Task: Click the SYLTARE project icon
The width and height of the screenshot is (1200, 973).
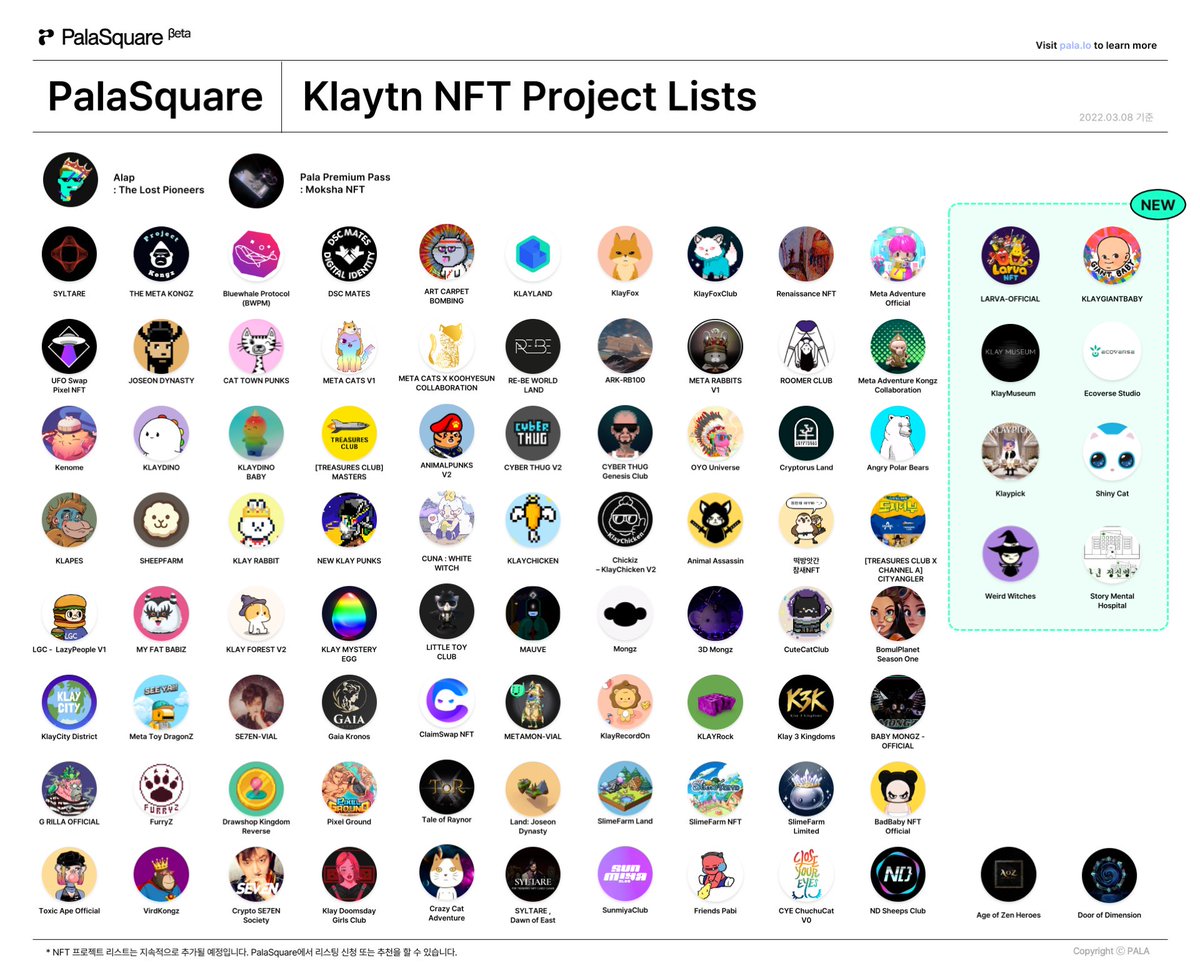Action: [x=69, y=254]
